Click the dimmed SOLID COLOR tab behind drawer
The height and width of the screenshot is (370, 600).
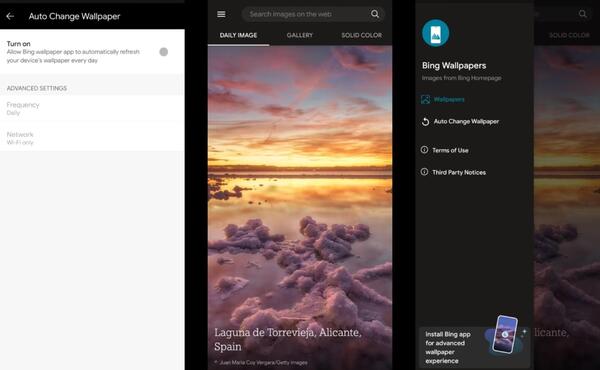tap(569, 35)
